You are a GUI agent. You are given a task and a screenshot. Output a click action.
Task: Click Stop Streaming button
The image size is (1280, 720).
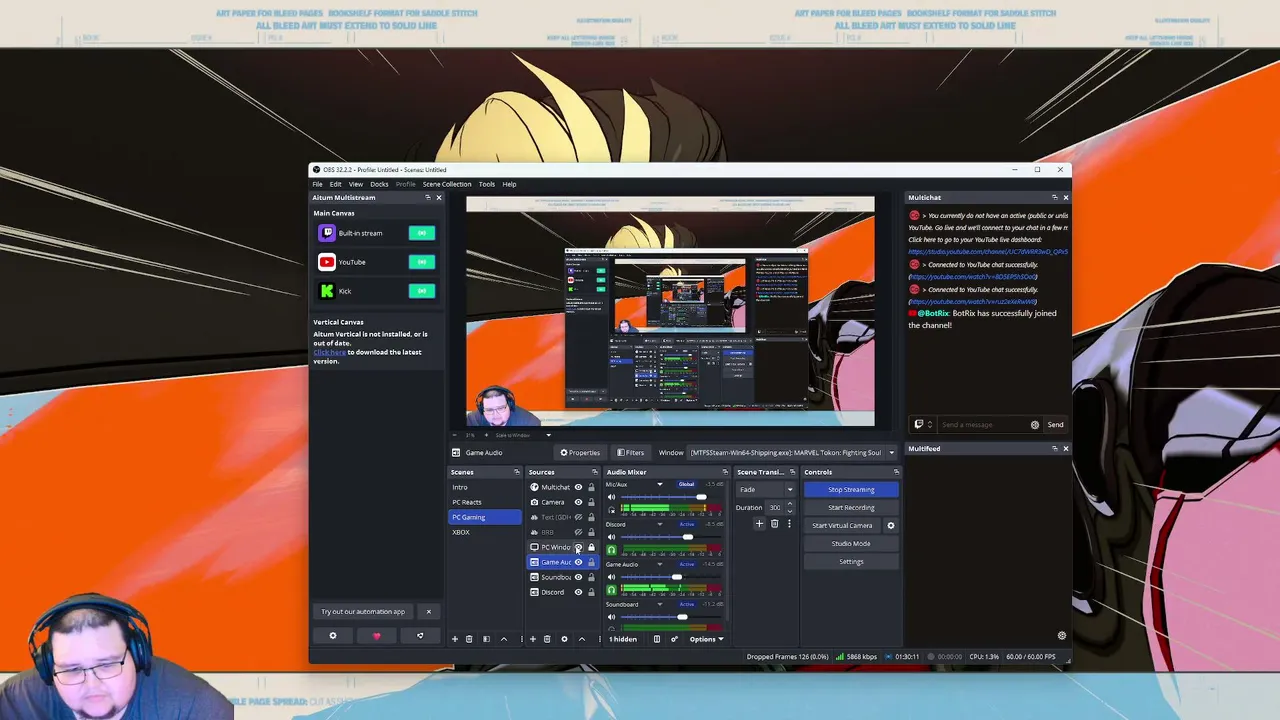point(851,490)
